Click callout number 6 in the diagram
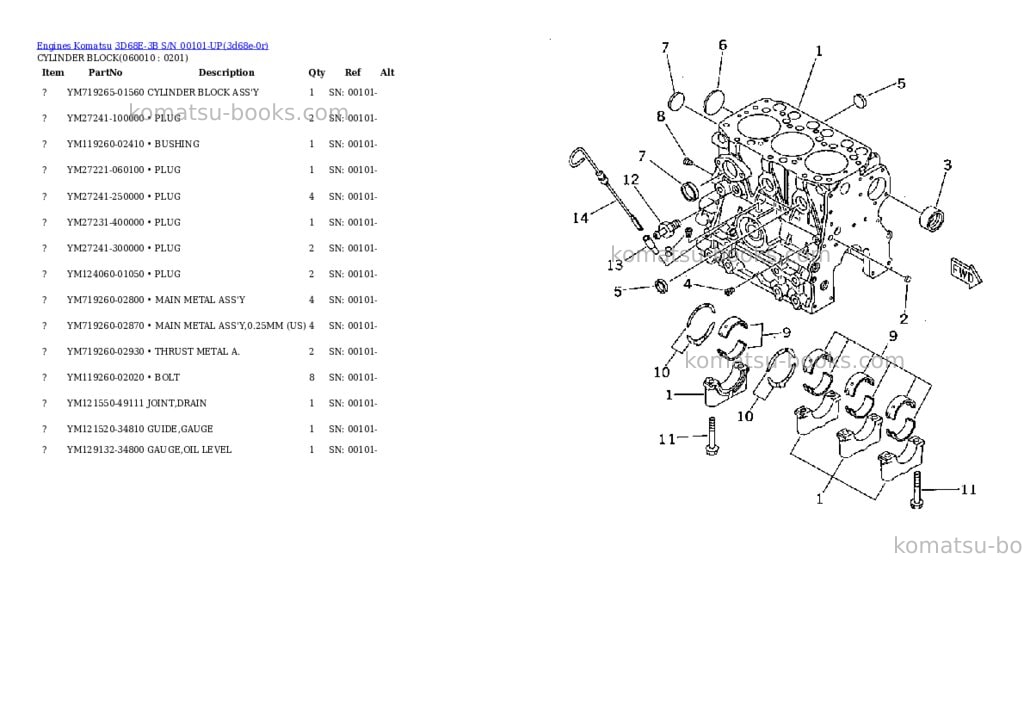Image resolution: width=1024 pixels, height=725 pixels. point(722,45)
